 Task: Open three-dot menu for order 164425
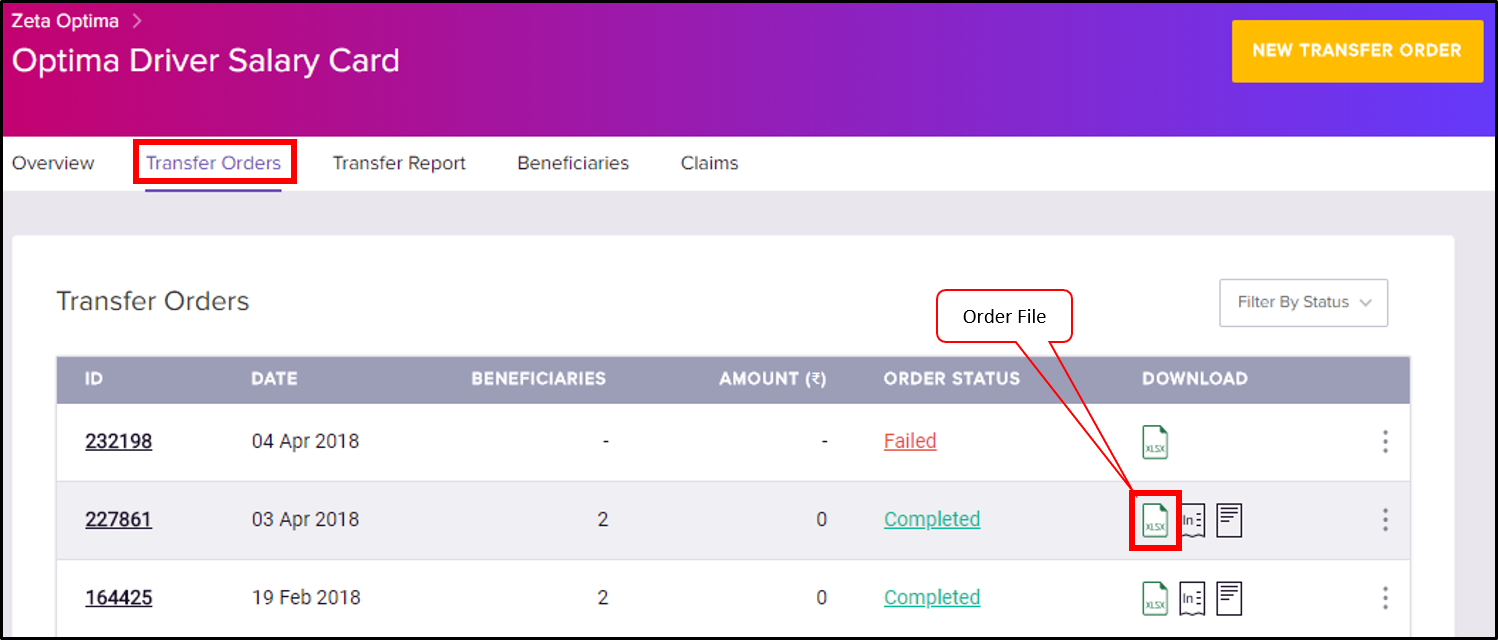tap(1385, 598)
